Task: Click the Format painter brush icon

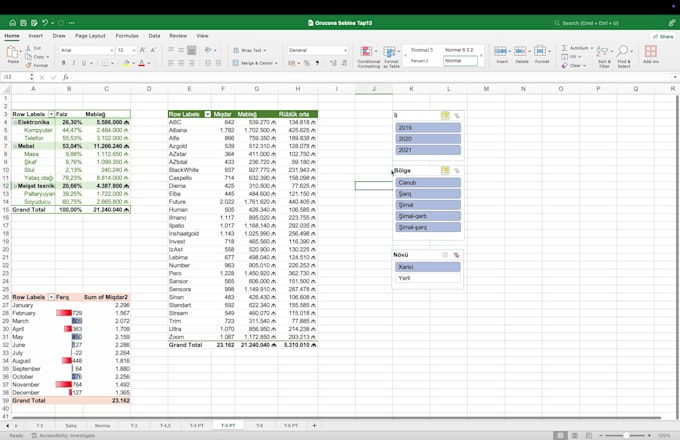Action: (28, 65)
